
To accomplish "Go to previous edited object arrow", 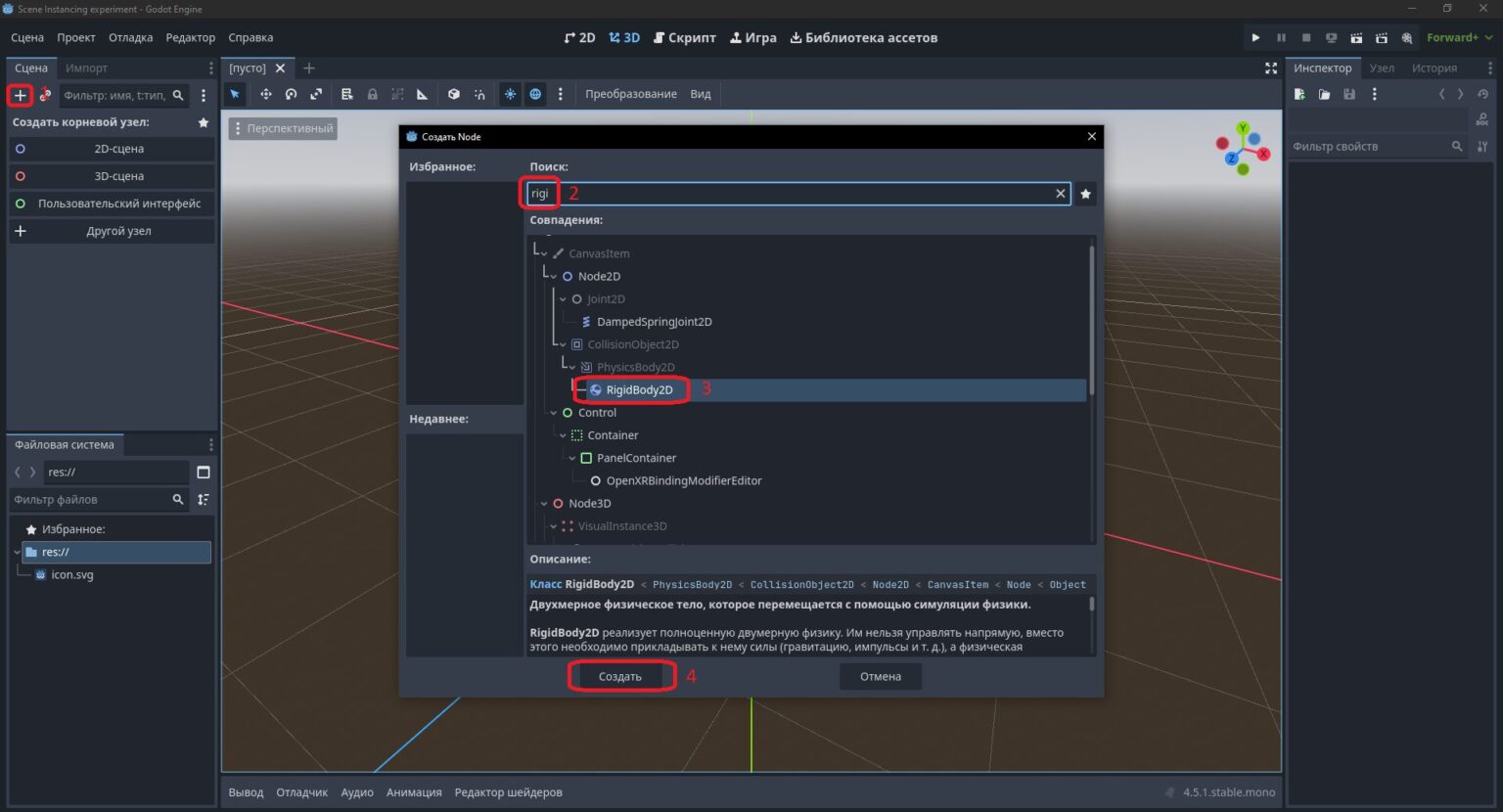I will coord(1441,94).
